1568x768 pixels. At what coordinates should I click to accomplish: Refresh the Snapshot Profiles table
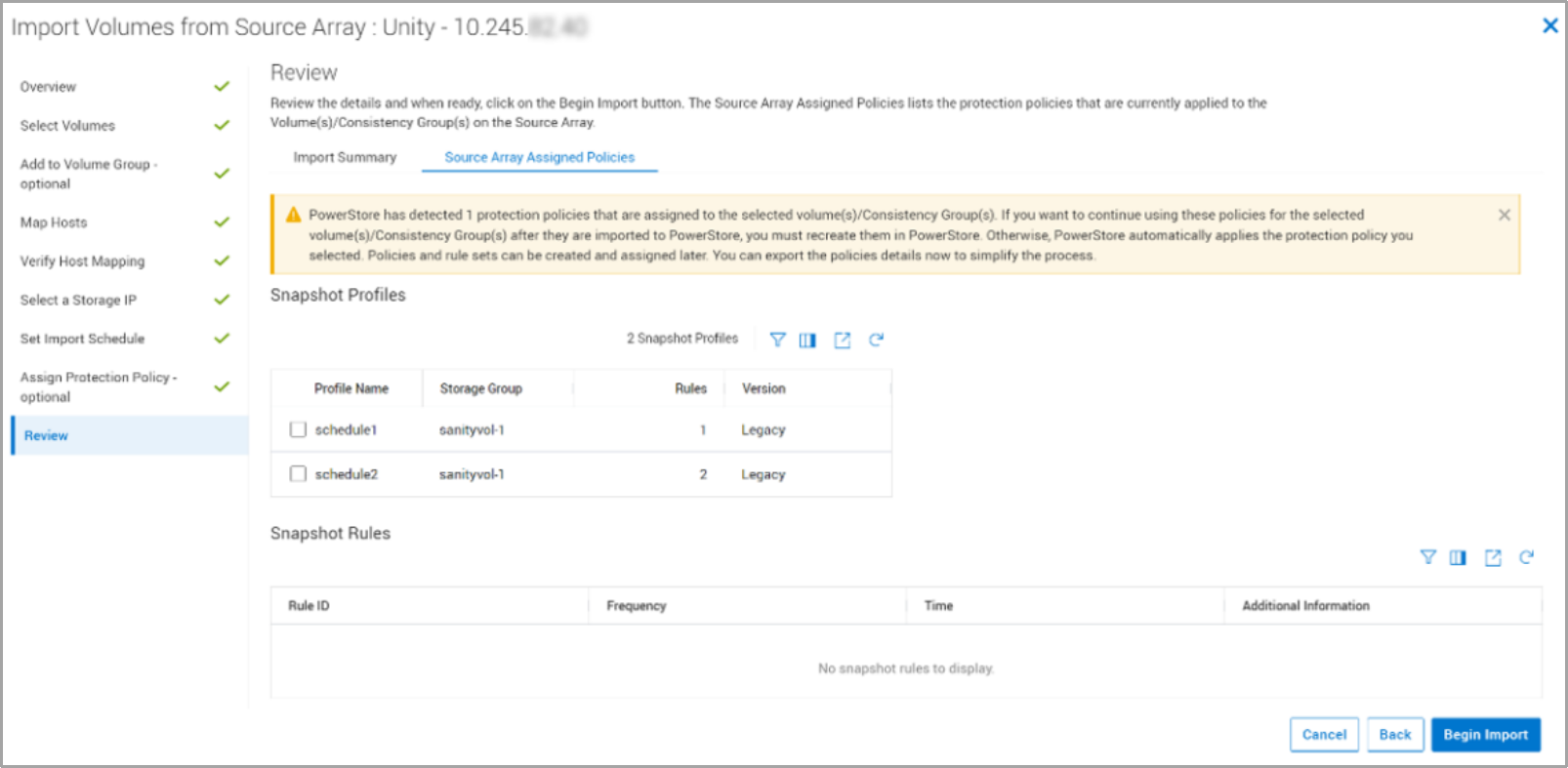[x=876, y=340]
